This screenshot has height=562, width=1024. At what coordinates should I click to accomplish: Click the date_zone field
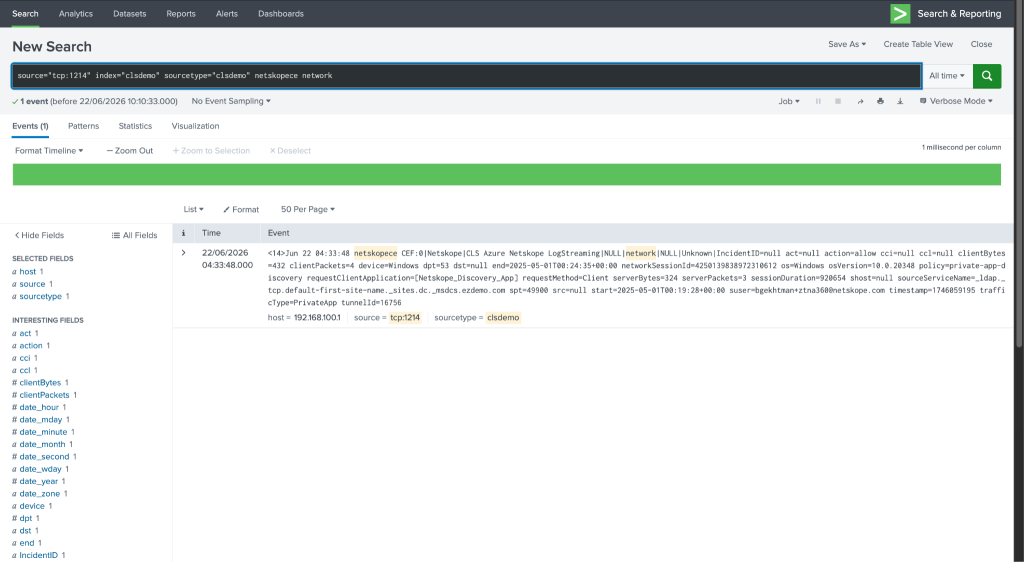39,494
